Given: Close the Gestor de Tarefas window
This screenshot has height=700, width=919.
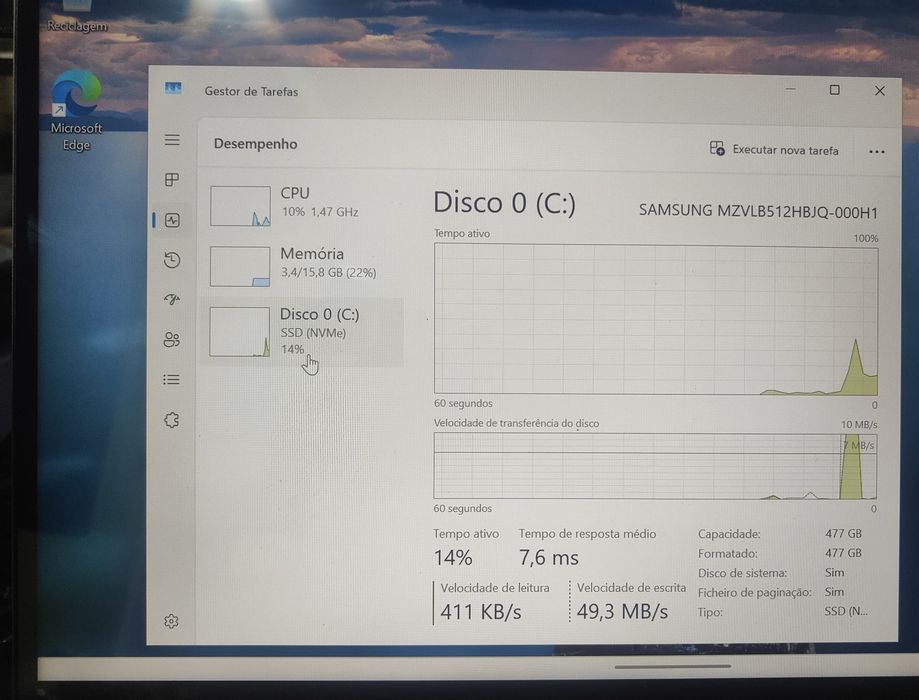Looking at the screenshot, I should [880, 90].
